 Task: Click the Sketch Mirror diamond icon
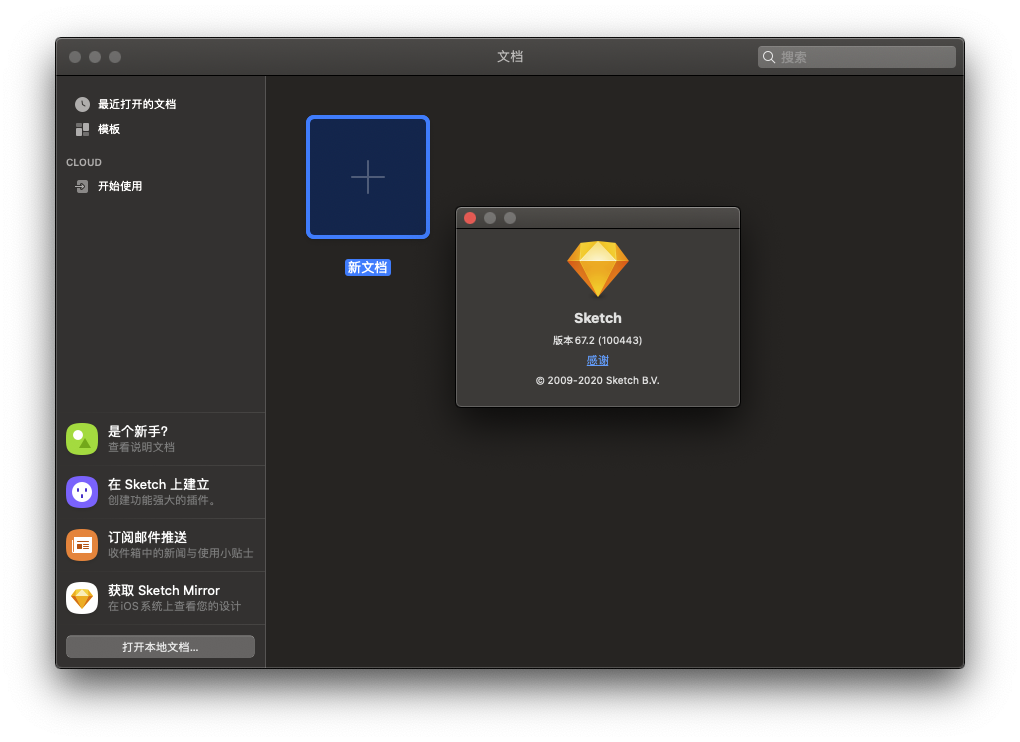coord(82,598)
